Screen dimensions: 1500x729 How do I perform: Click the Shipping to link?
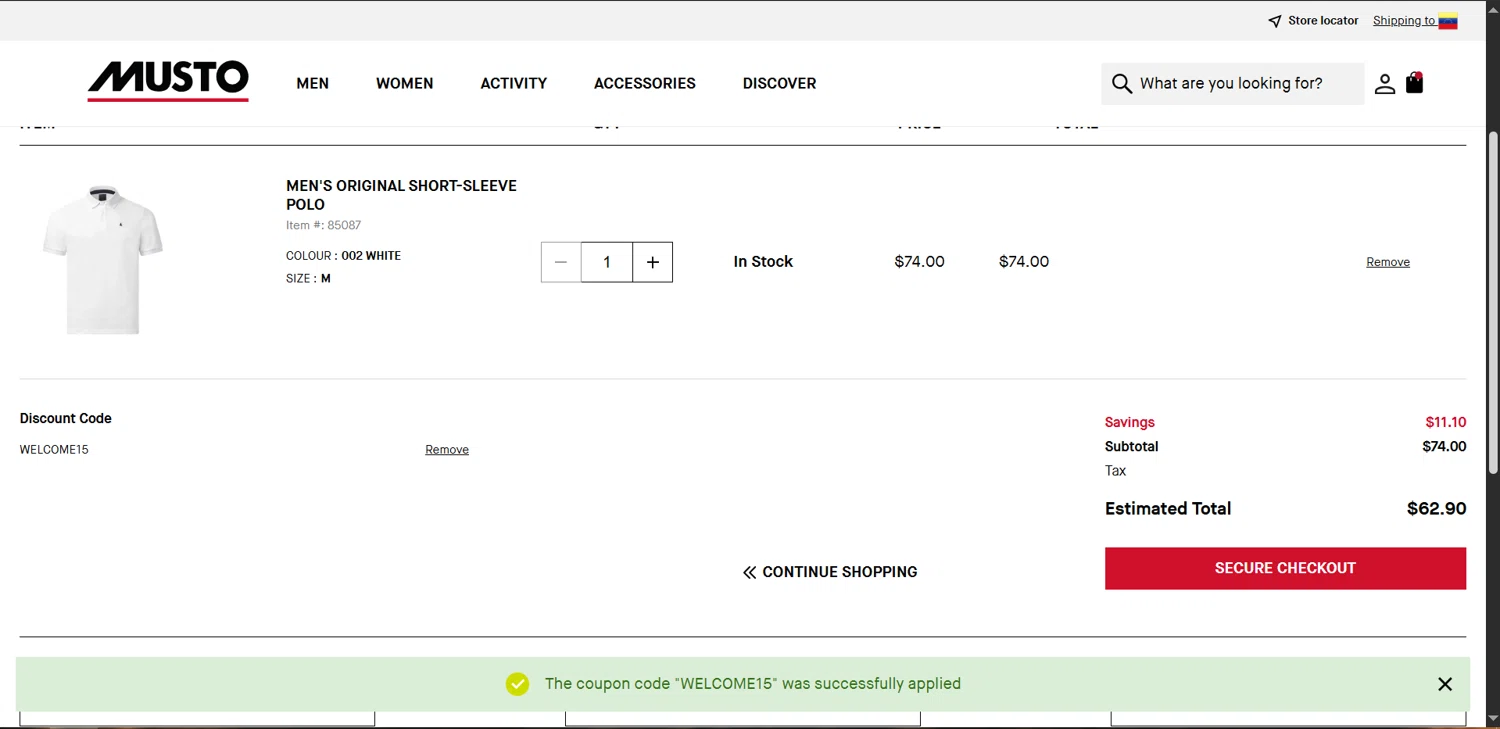coord(1404,21)
